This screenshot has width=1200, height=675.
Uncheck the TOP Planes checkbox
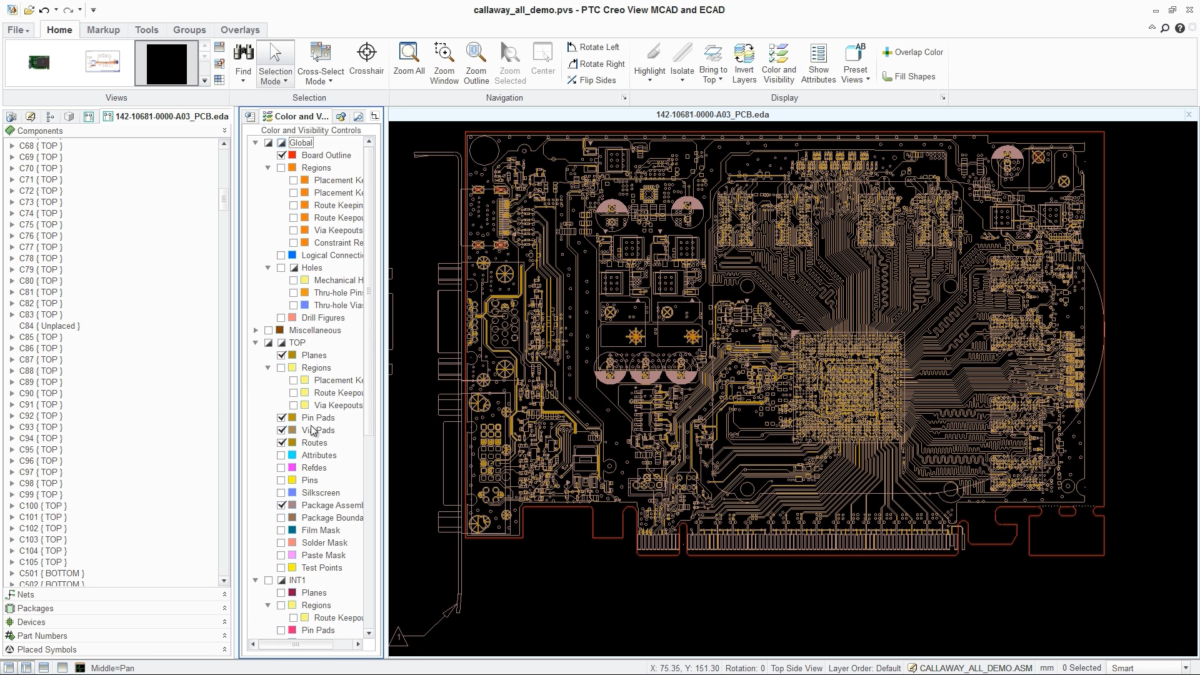pyautogui.click(x=281, y=355)
